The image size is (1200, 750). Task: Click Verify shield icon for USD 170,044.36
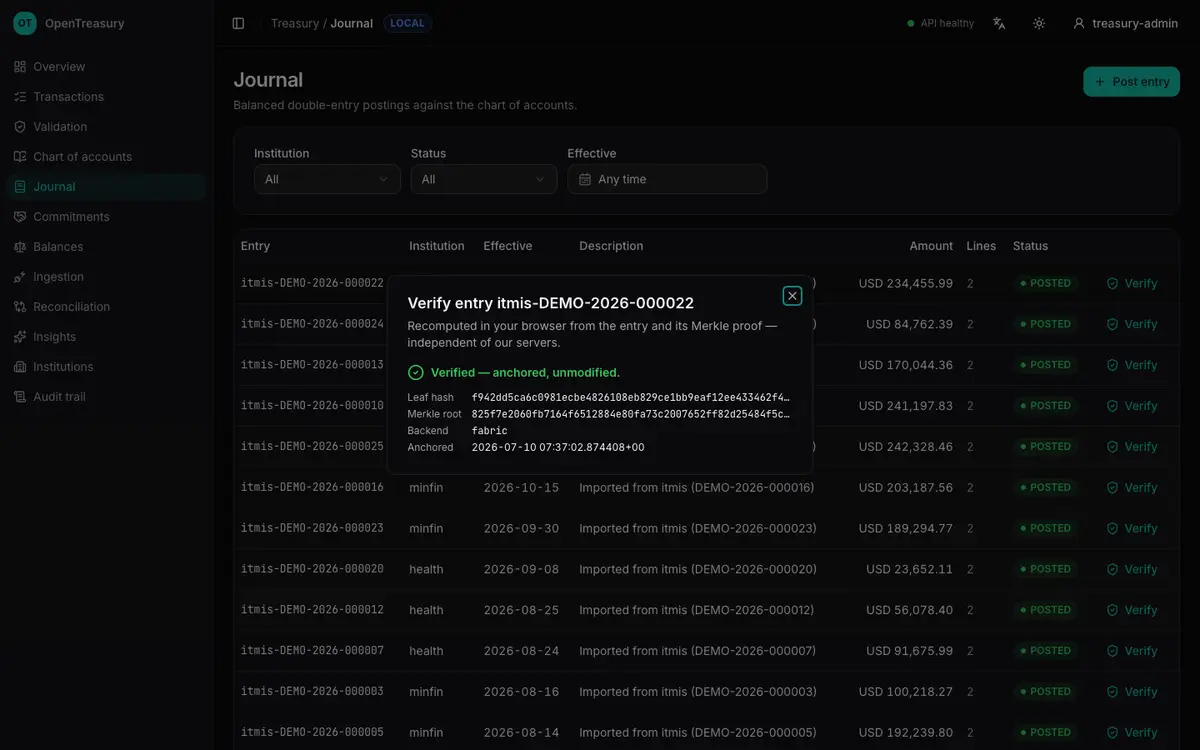click(x=1112, y=365)
